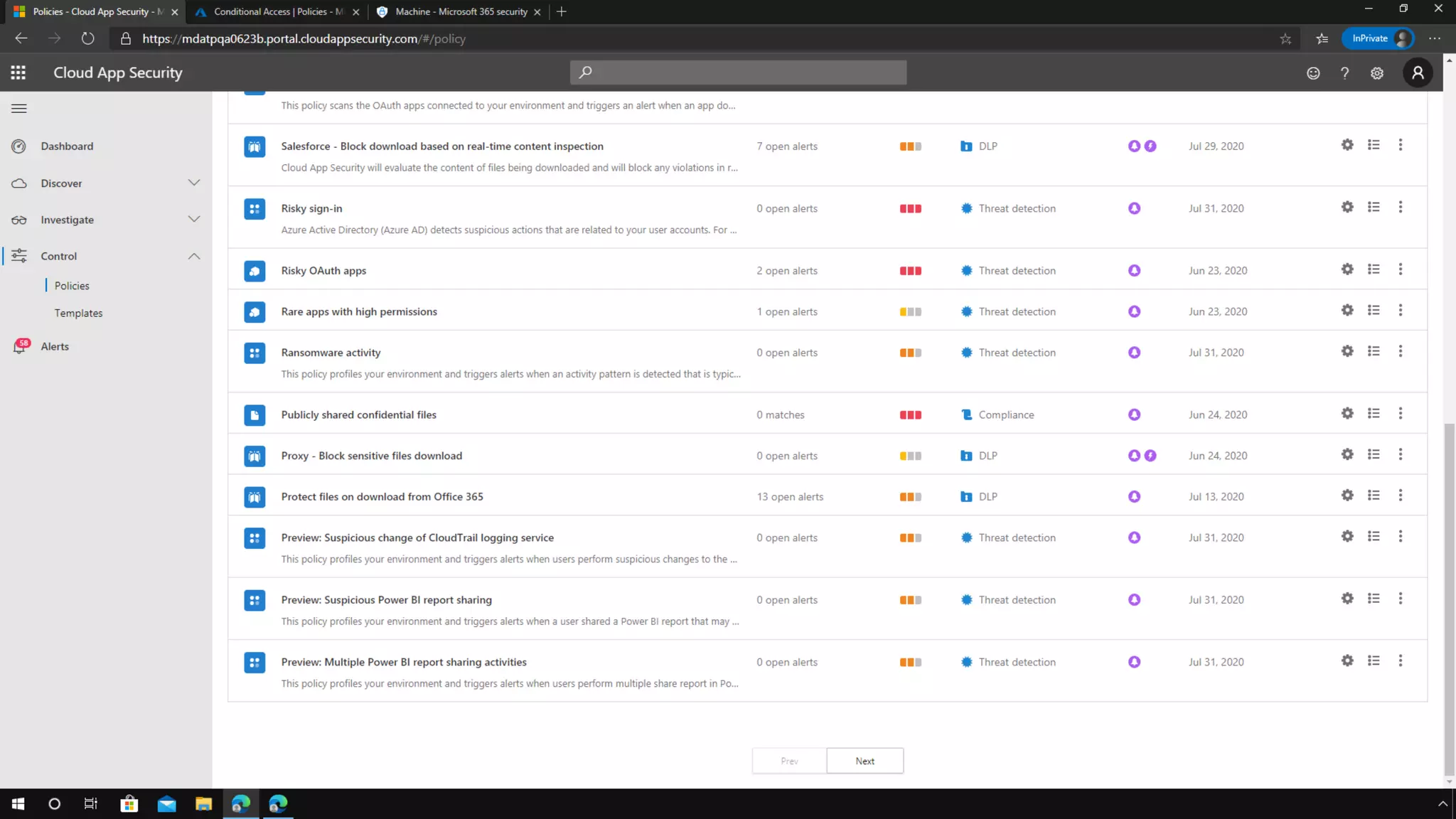Collapse the Control menu chevron

pos(194,256)
